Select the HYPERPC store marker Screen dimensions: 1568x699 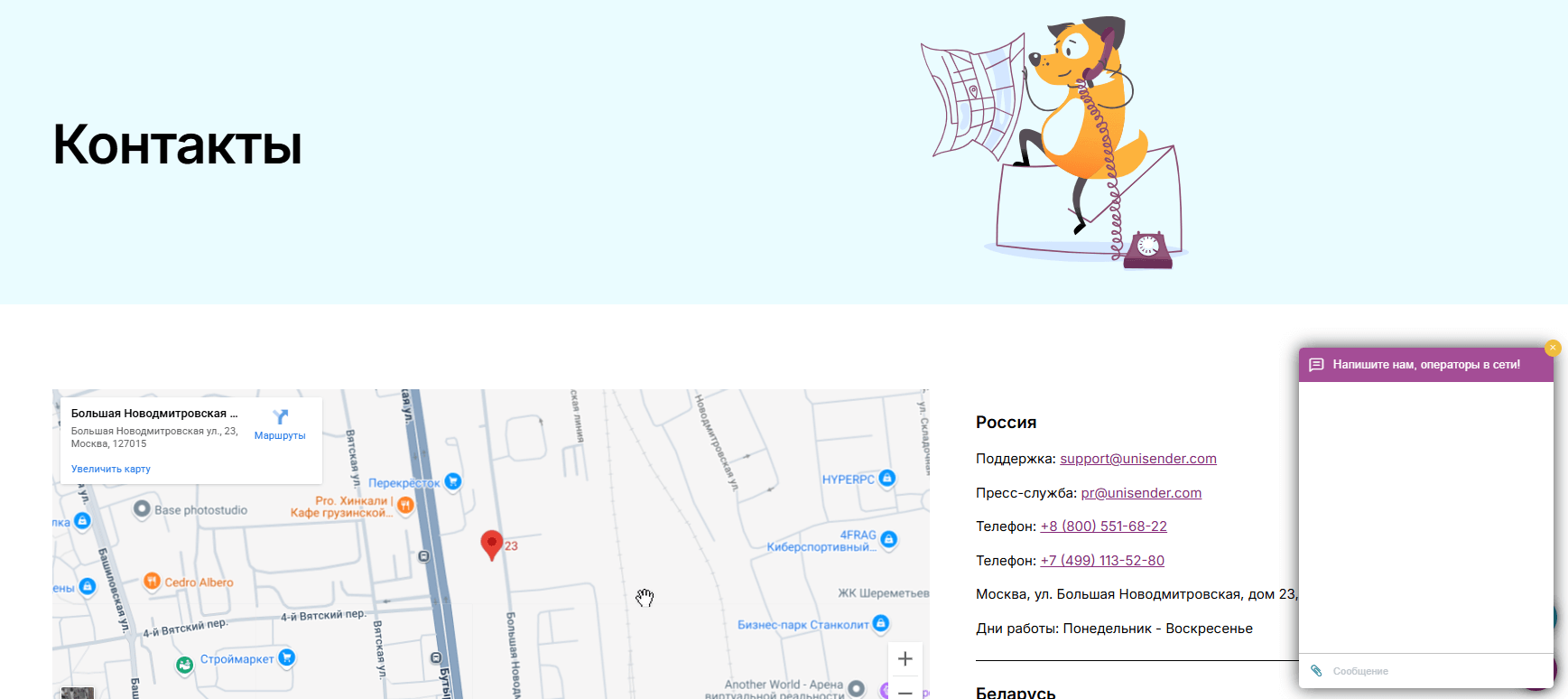pos(887,478)
